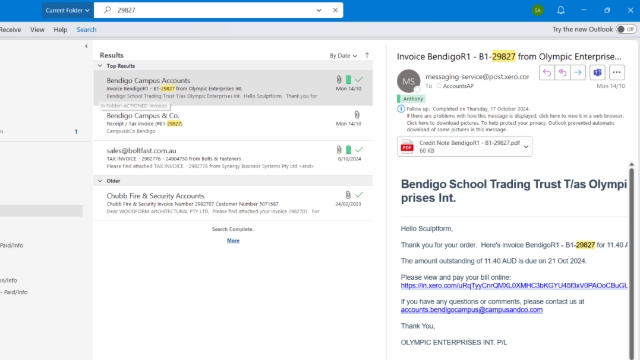Reply all to the message
Screen dimensions: 640x360
pyautogui.click(x=562, y=73)
